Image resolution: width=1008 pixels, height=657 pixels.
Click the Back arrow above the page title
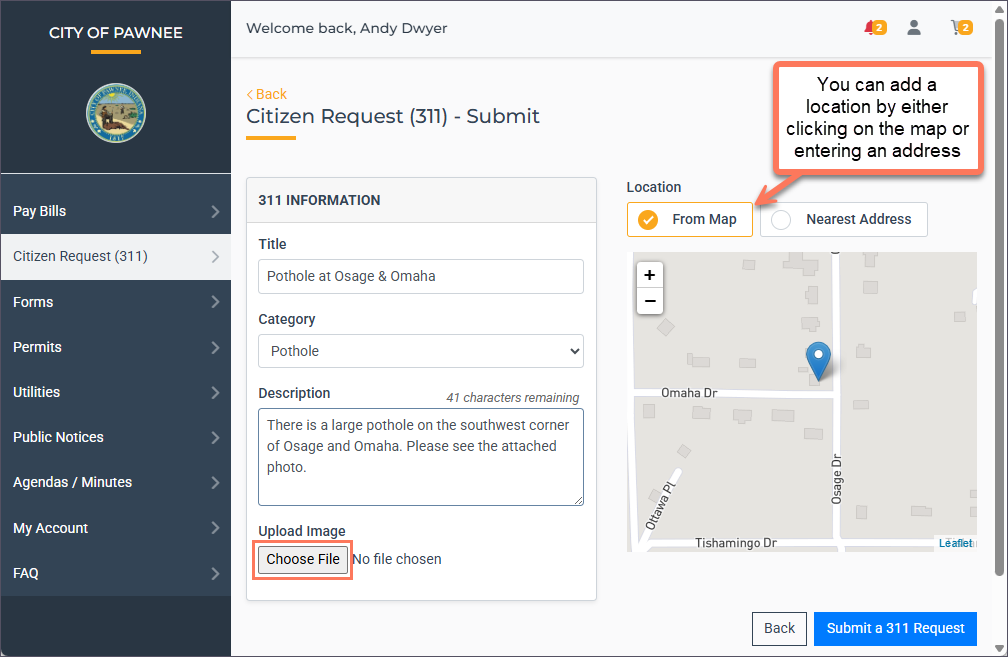(266, 93)
